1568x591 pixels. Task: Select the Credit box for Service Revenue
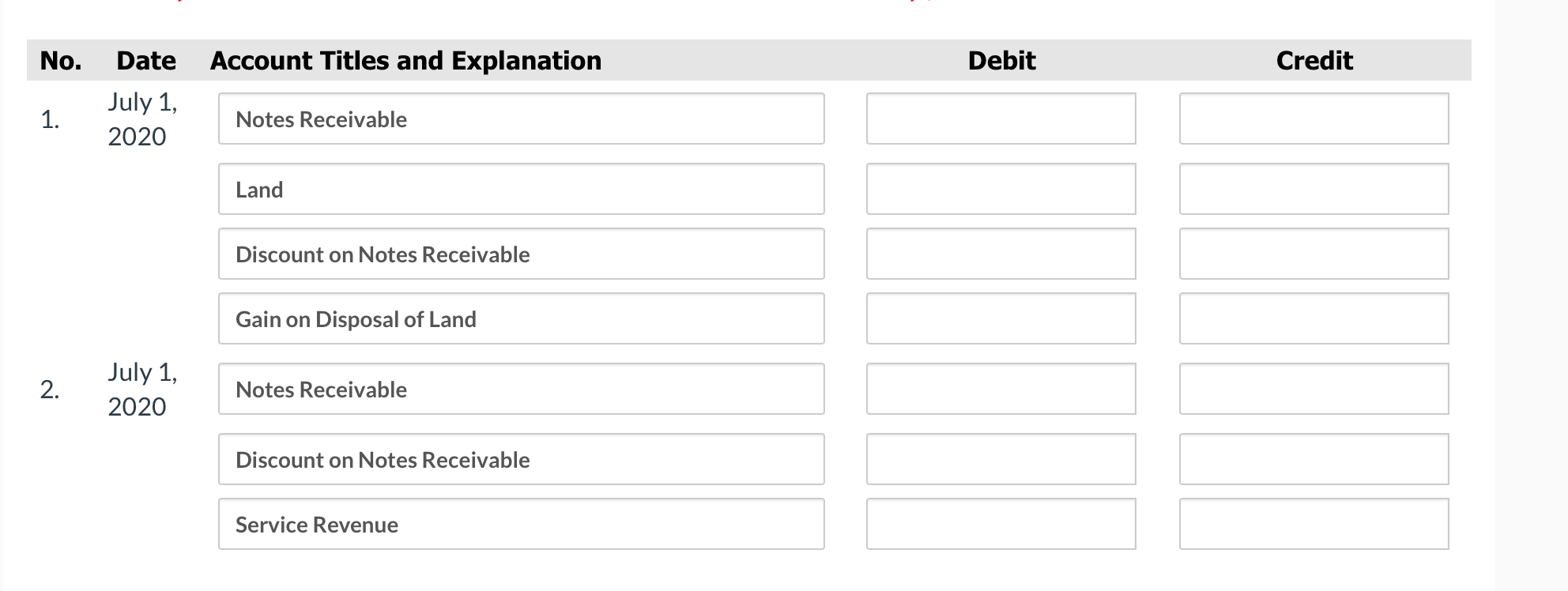point(1314,523)
